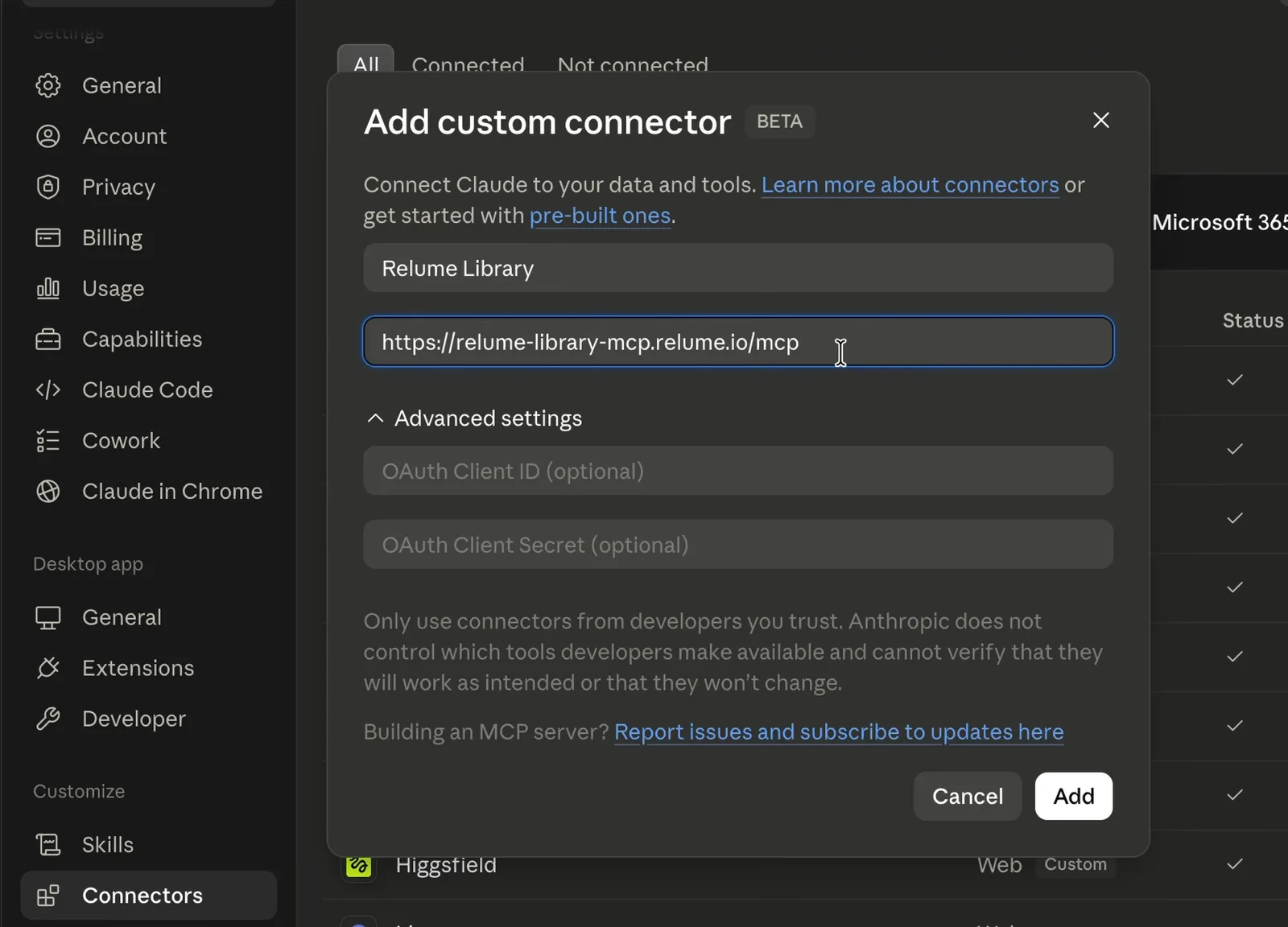Click the OAuth Client ID field
The width and height of the screenshot is (1288, 927).
point(738,471)
